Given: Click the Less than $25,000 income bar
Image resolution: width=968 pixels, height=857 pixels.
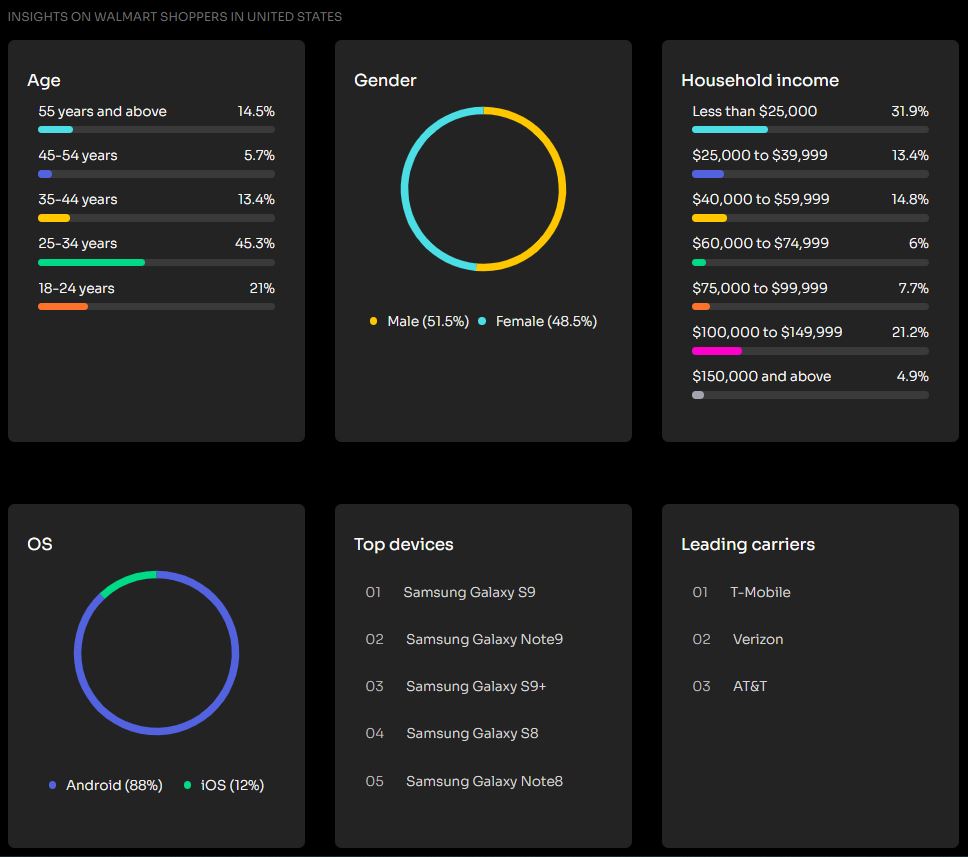Looking at the screenshot, I should coord(730,129).
